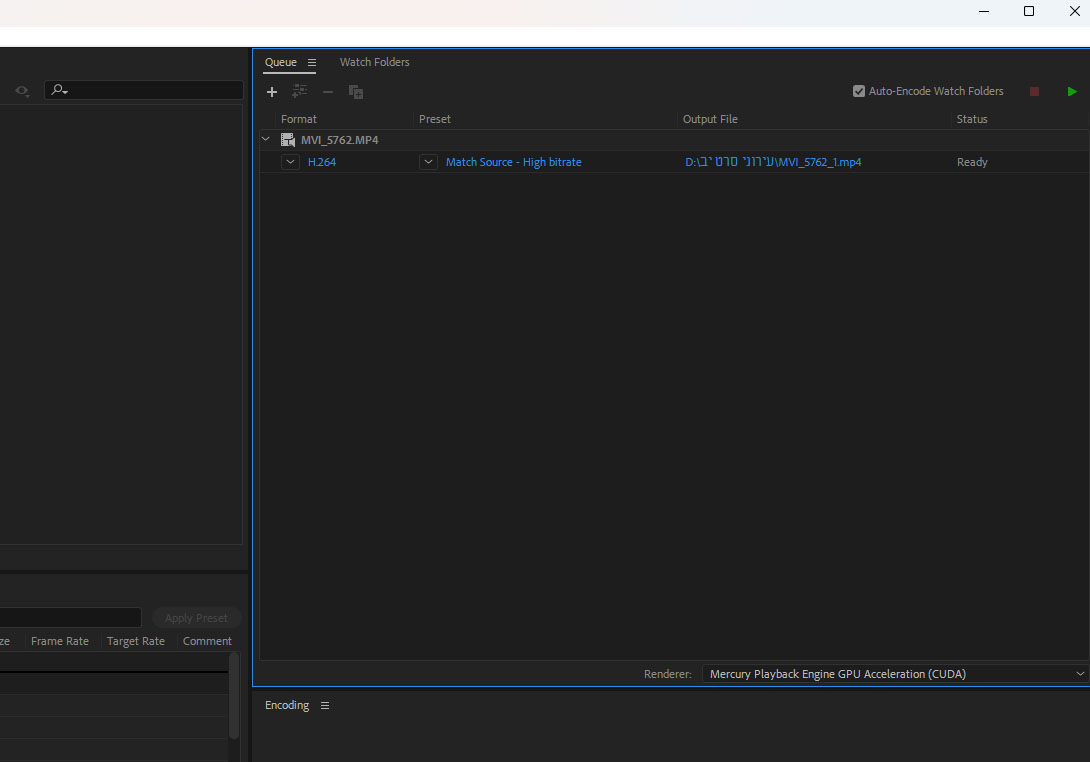Open the Encoding panel menu icon
The height and width of the screenshot is (762, 1090).
click(325, 706)
